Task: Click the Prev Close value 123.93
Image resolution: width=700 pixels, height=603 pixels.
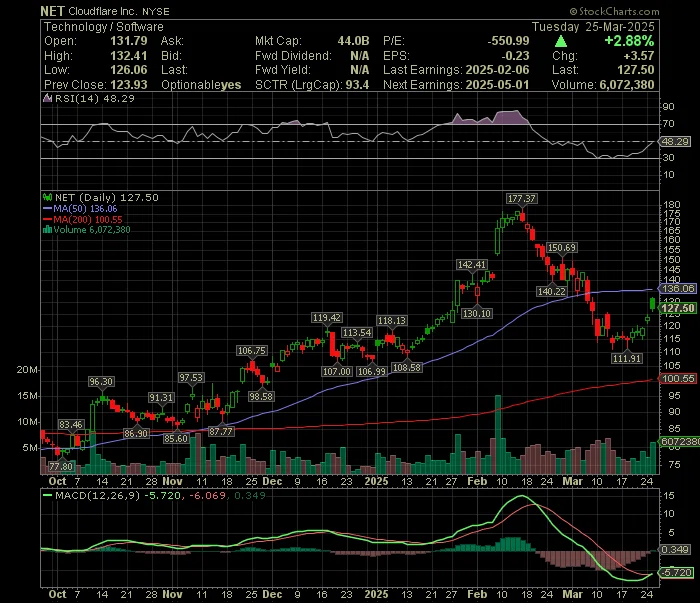Action: [x=129, y=85]
